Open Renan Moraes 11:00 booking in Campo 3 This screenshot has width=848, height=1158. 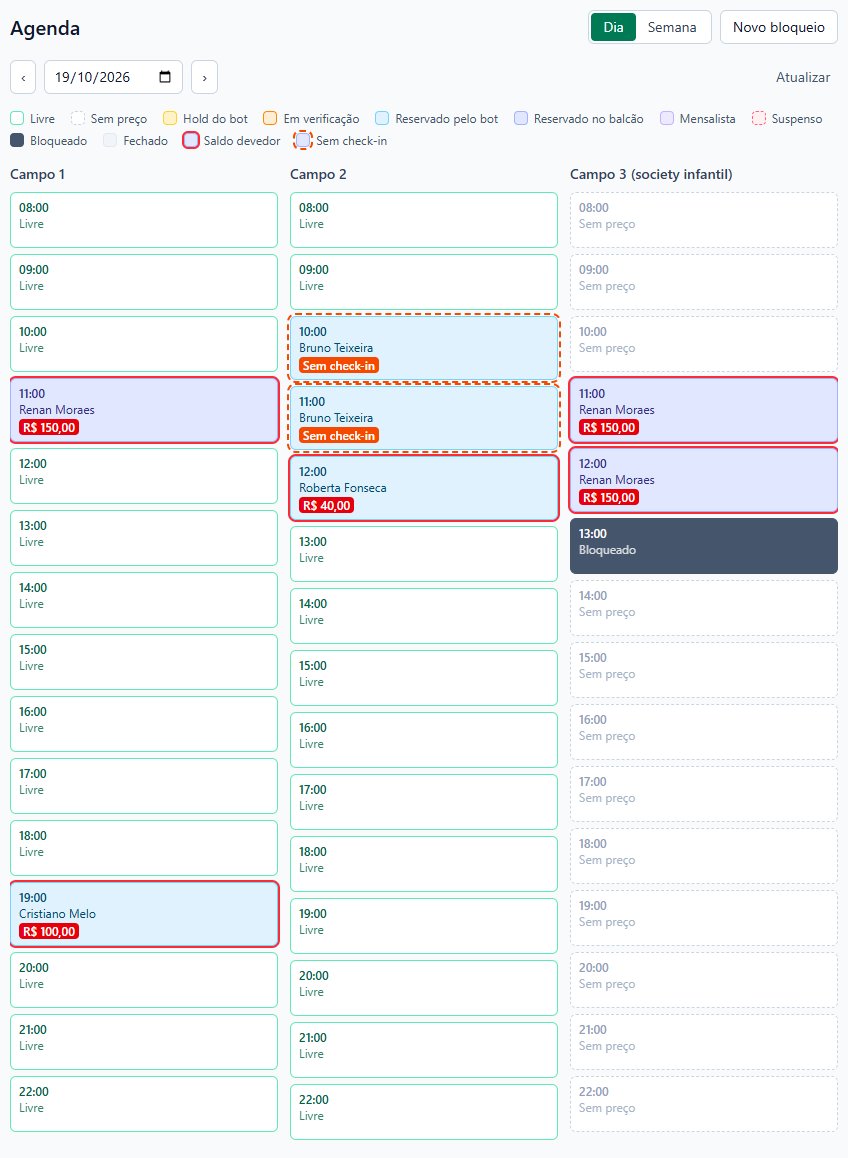[704, 410]
